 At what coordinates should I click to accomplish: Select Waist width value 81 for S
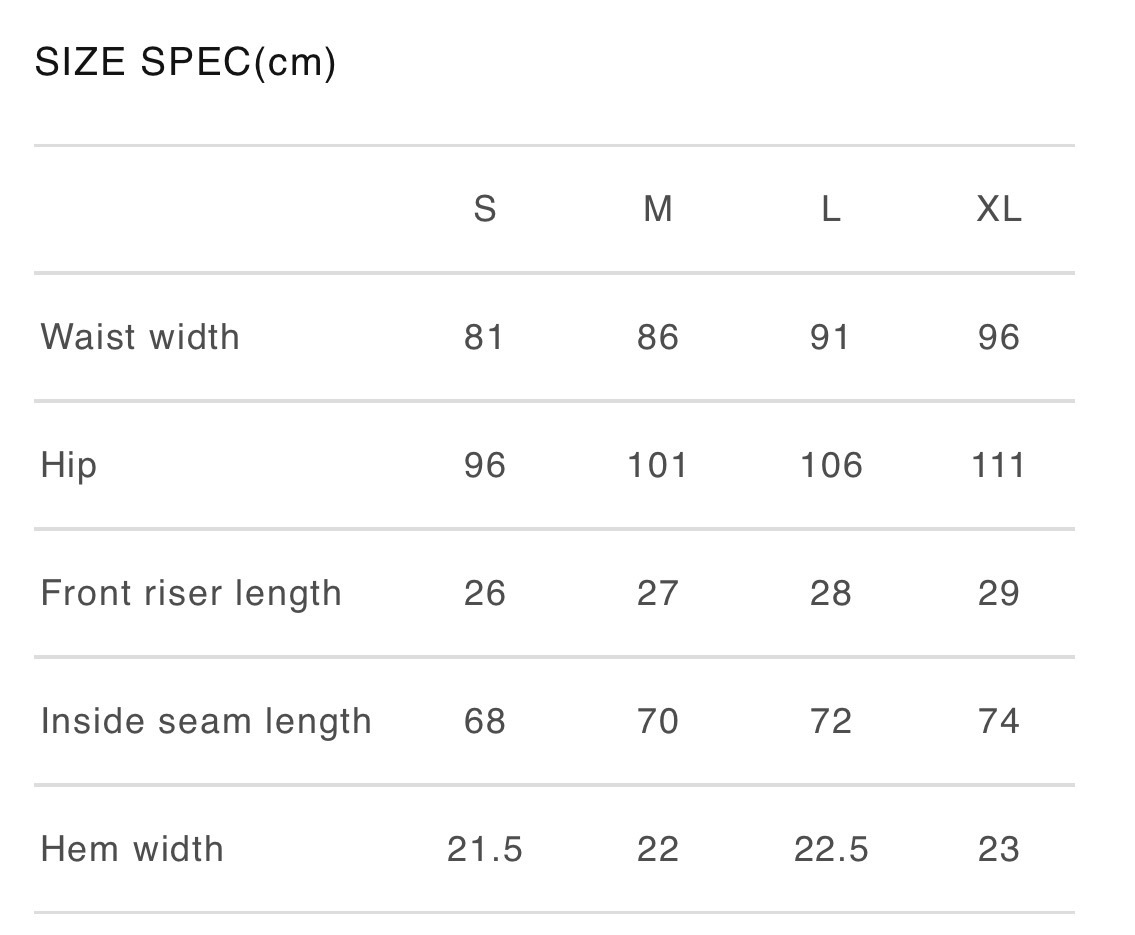485,337
